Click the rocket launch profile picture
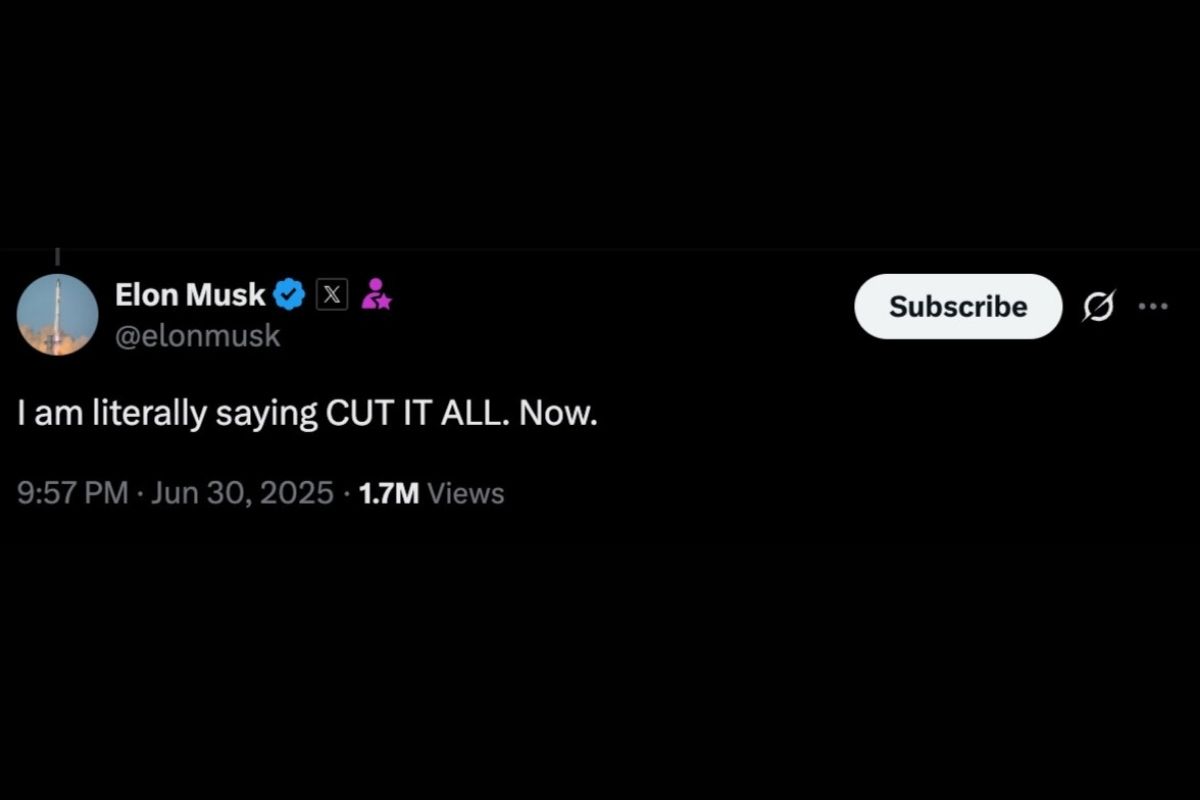The height and width of the screenshot is (800, 1200). [58, 314]
